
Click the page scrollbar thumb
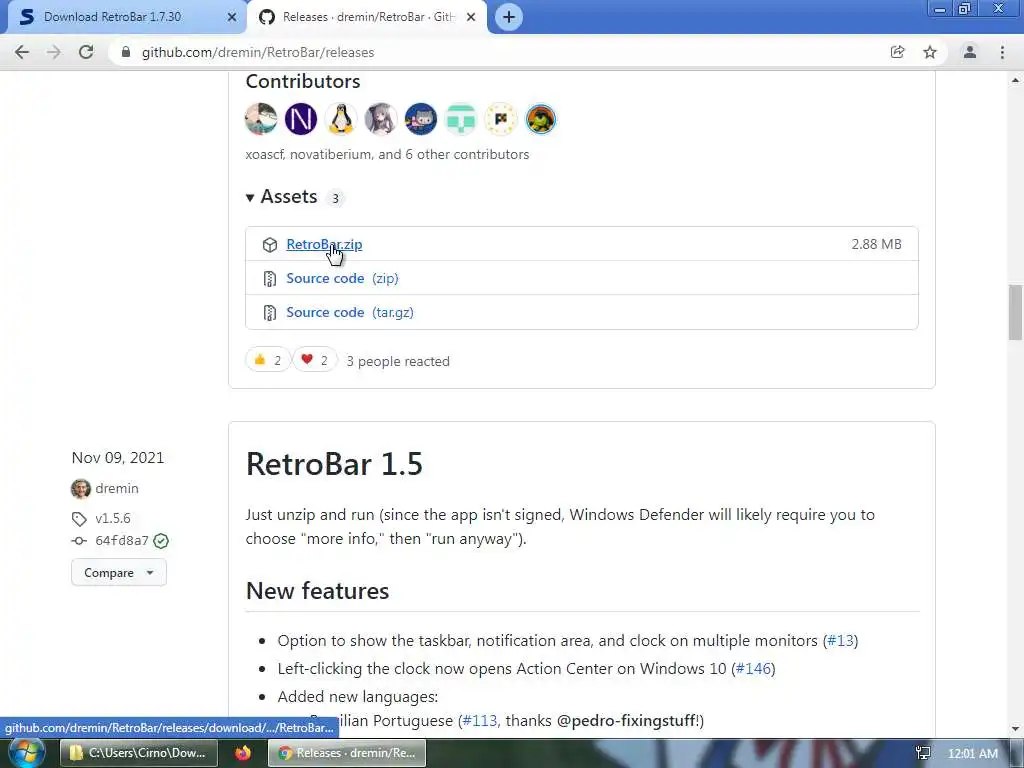pos(1015,312)
